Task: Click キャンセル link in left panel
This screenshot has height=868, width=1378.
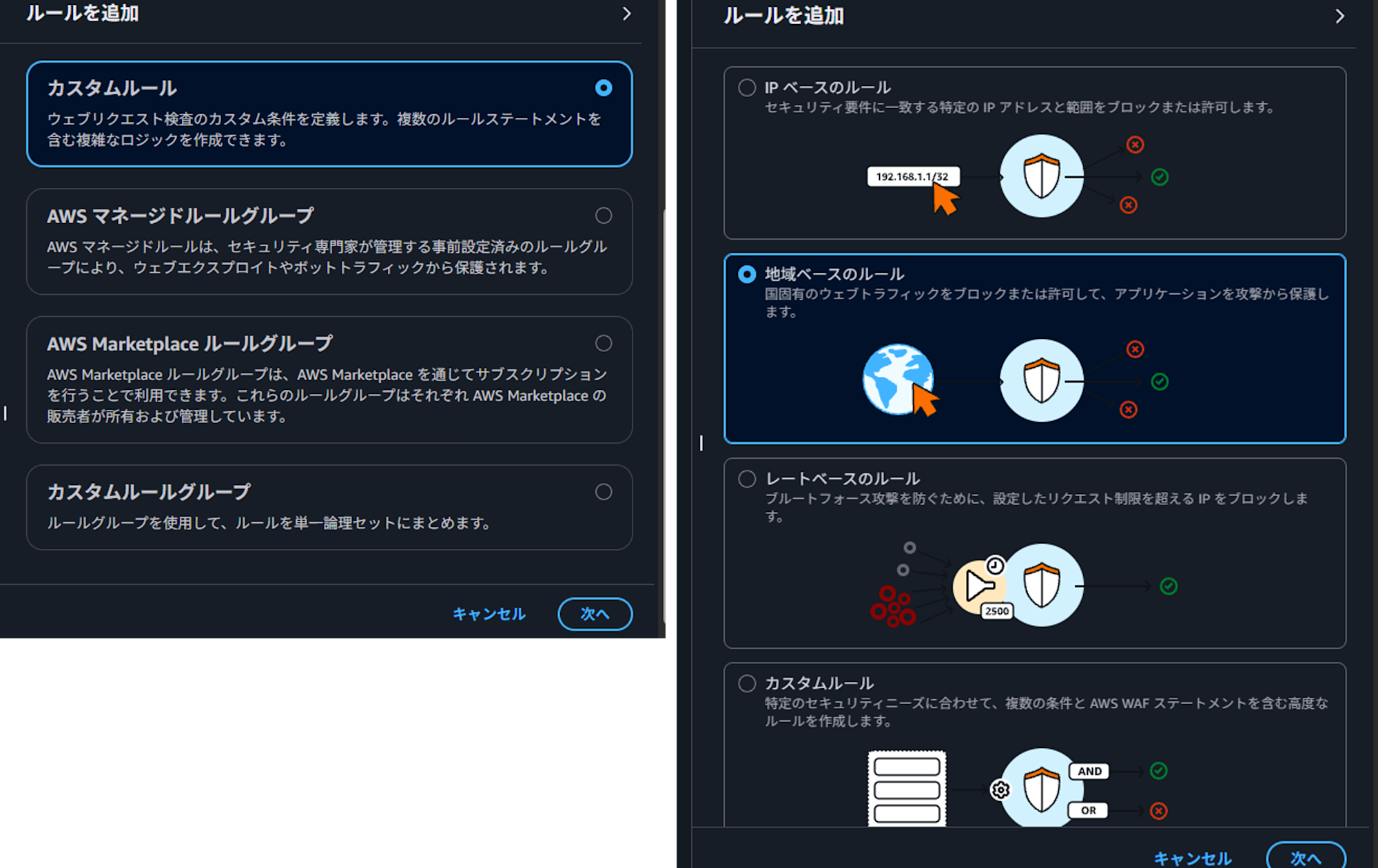Action: point(489,614)
